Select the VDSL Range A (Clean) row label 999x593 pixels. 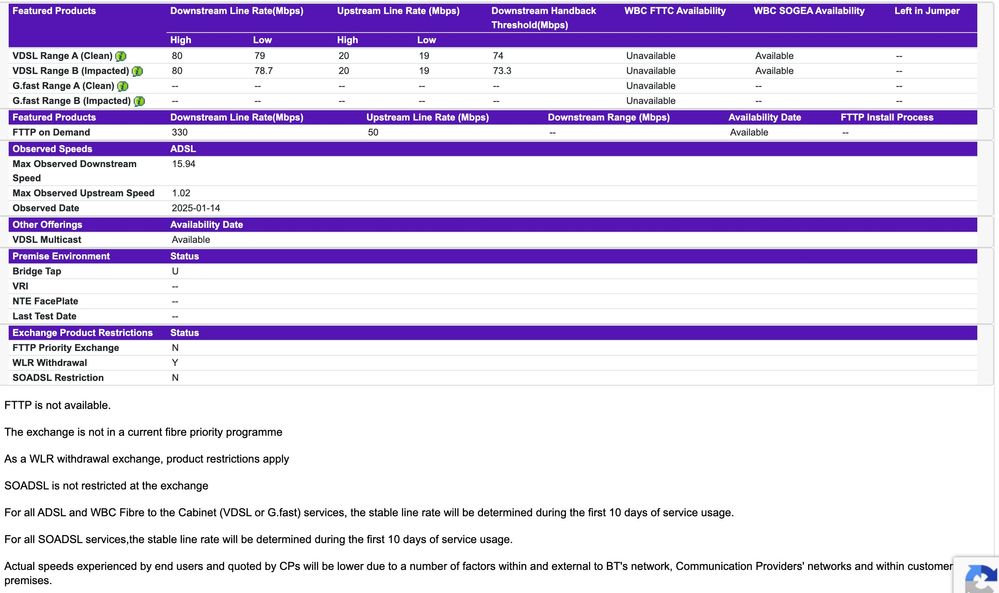(62, 56)
